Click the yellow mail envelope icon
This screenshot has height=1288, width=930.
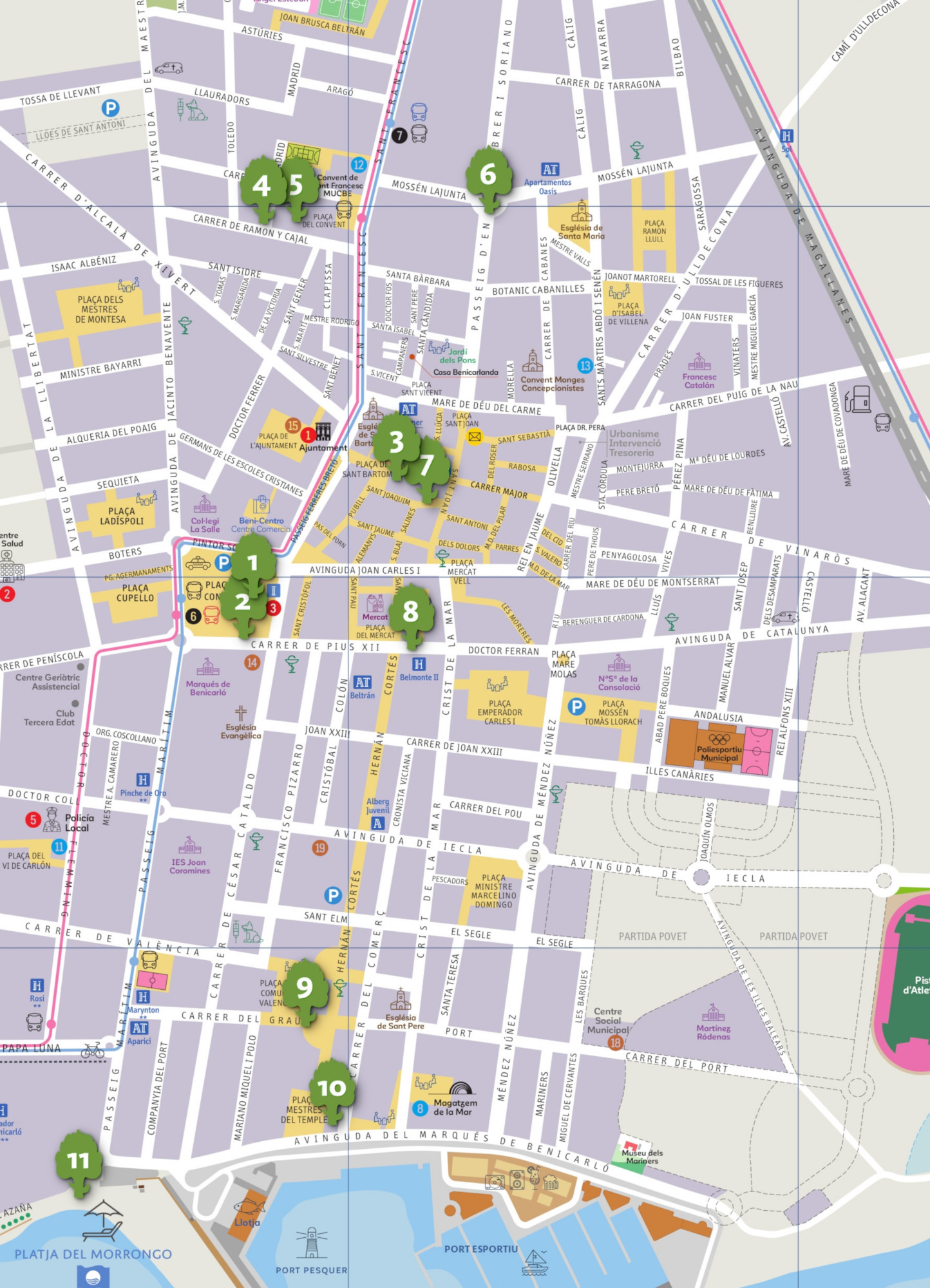click(x=475, y=437)
